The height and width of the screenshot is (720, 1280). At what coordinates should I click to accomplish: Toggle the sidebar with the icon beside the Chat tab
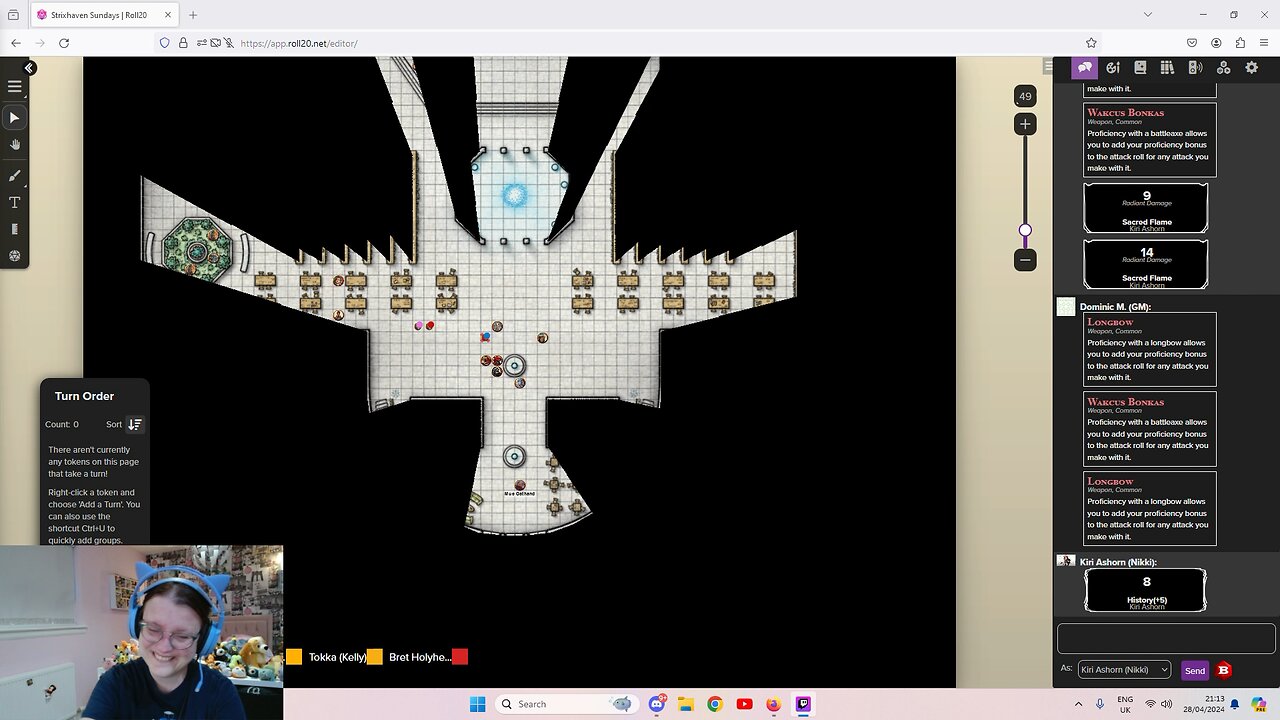pos(1048,67)
